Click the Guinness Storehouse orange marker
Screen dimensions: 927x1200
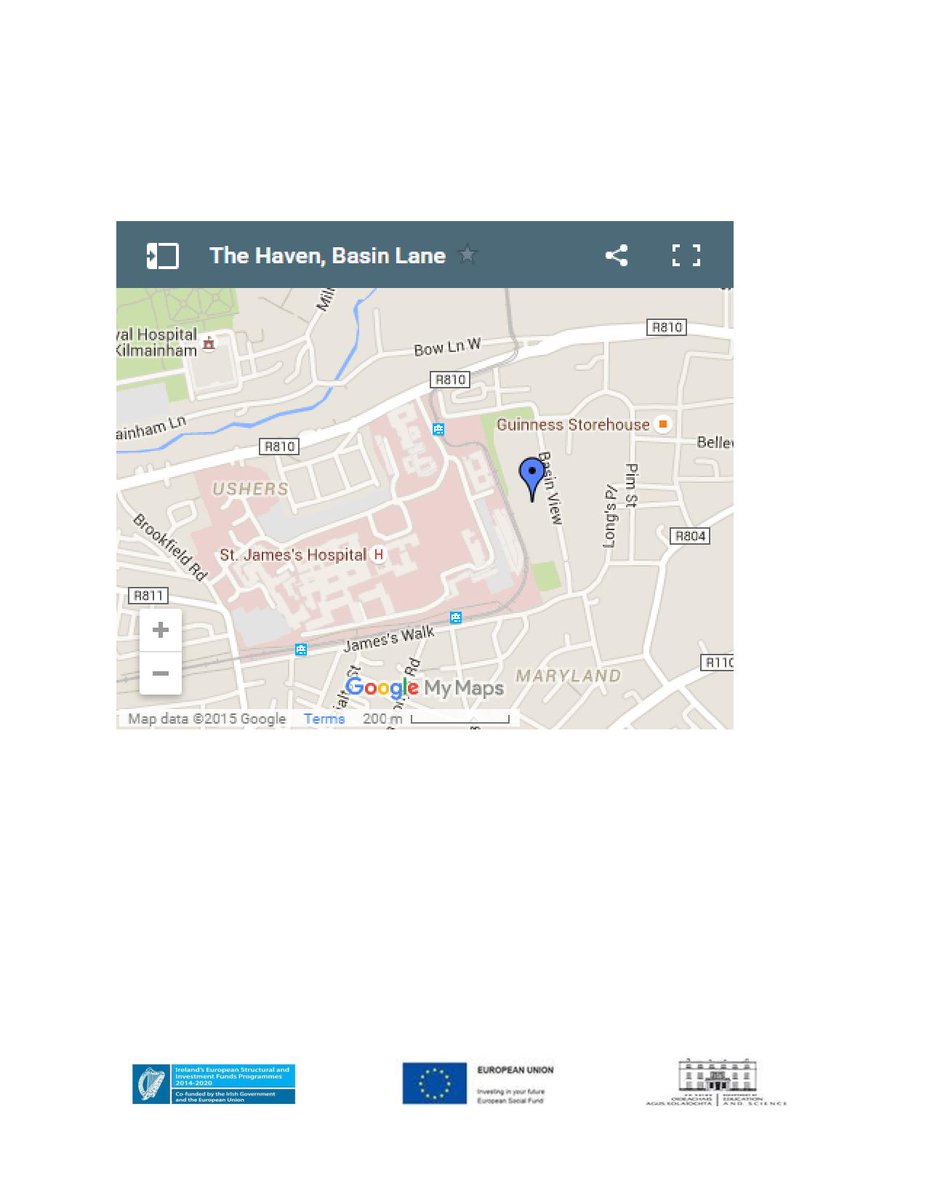click(x=662, y=424)
